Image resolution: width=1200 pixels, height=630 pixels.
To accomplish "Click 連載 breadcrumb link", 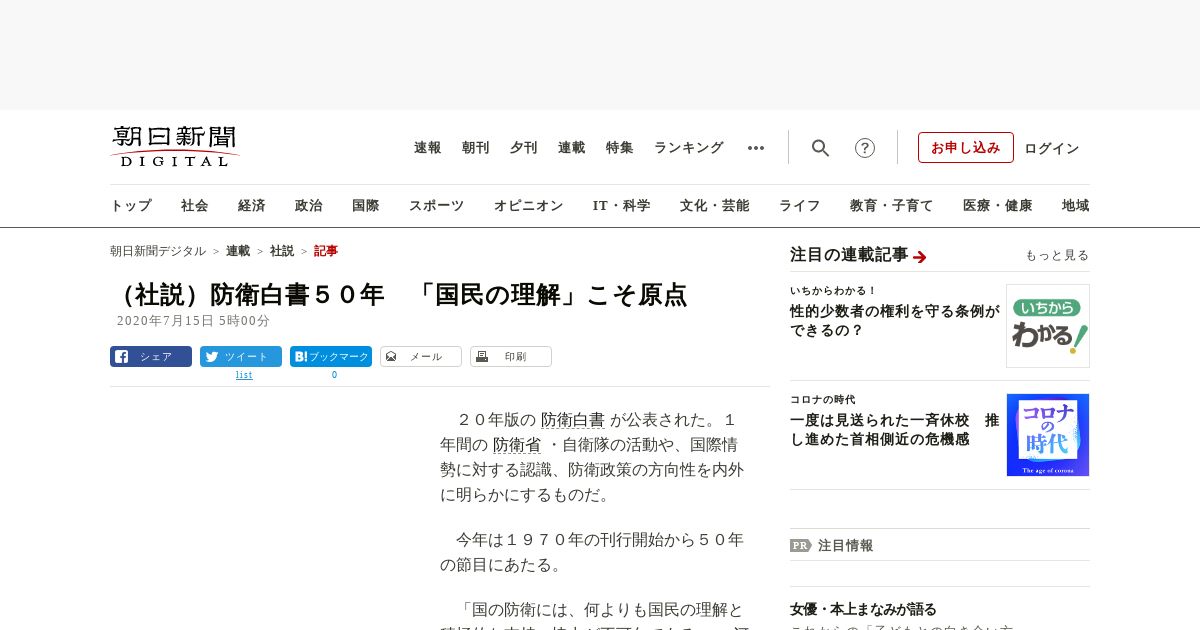I will [x=238, y=251].
